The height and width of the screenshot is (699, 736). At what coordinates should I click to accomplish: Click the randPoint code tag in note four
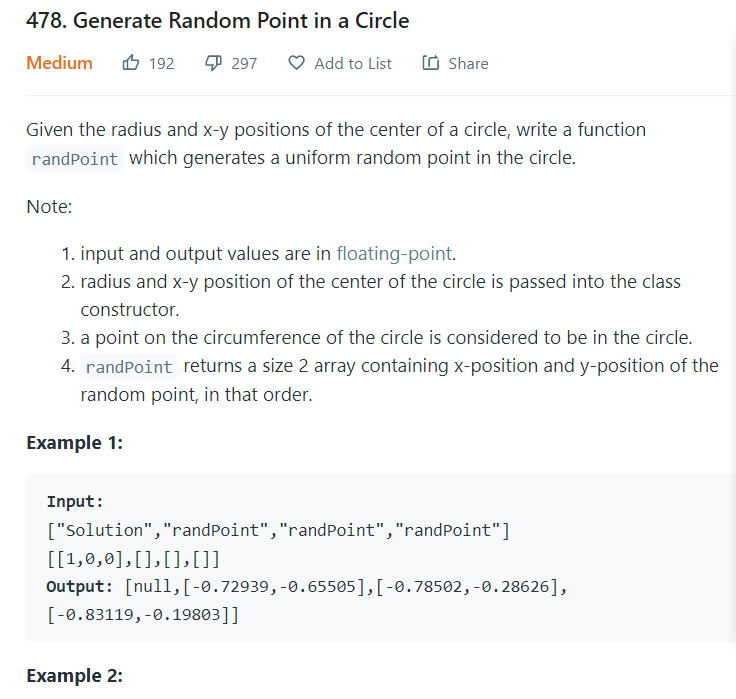pyautogui.click(x=129, y=367)
